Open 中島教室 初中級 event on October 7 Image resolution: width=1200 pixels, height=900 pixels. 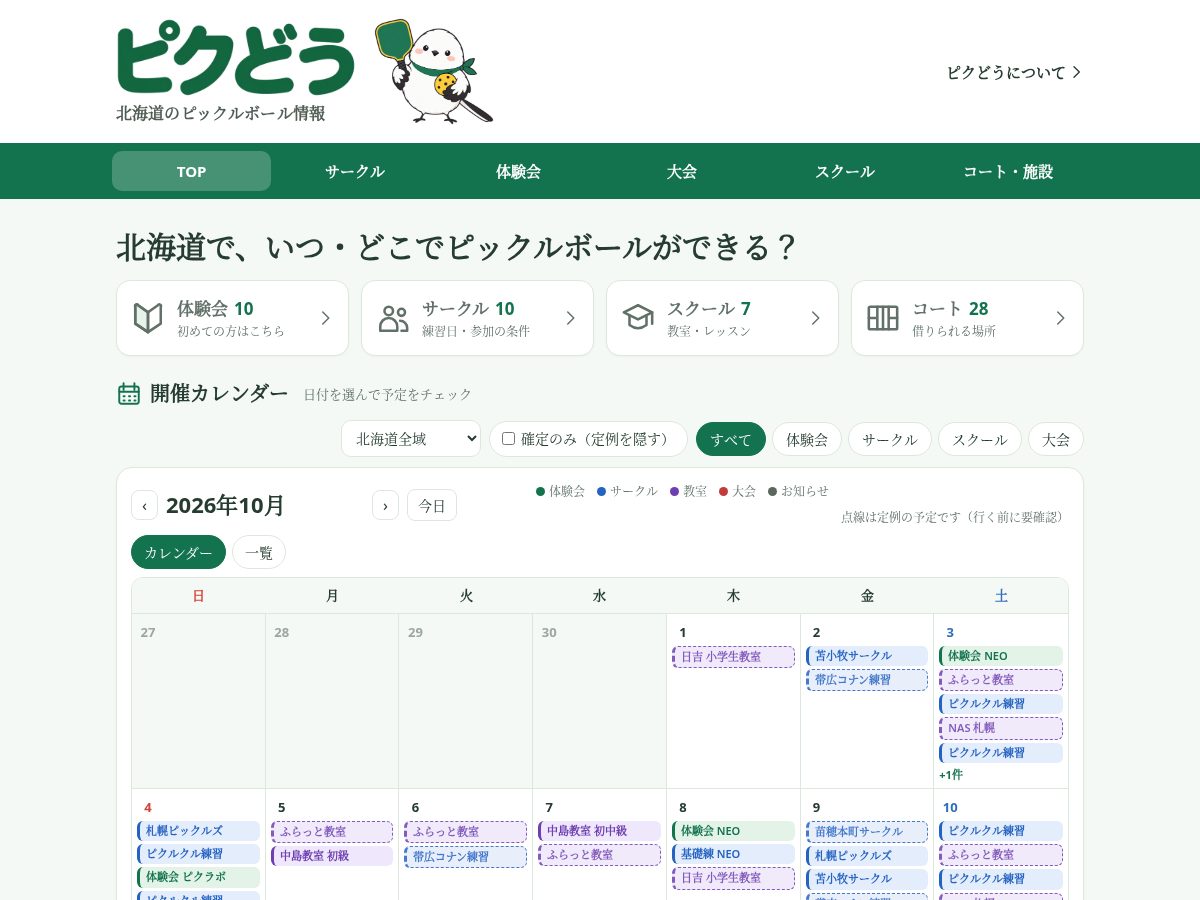(x=600, y=831)
